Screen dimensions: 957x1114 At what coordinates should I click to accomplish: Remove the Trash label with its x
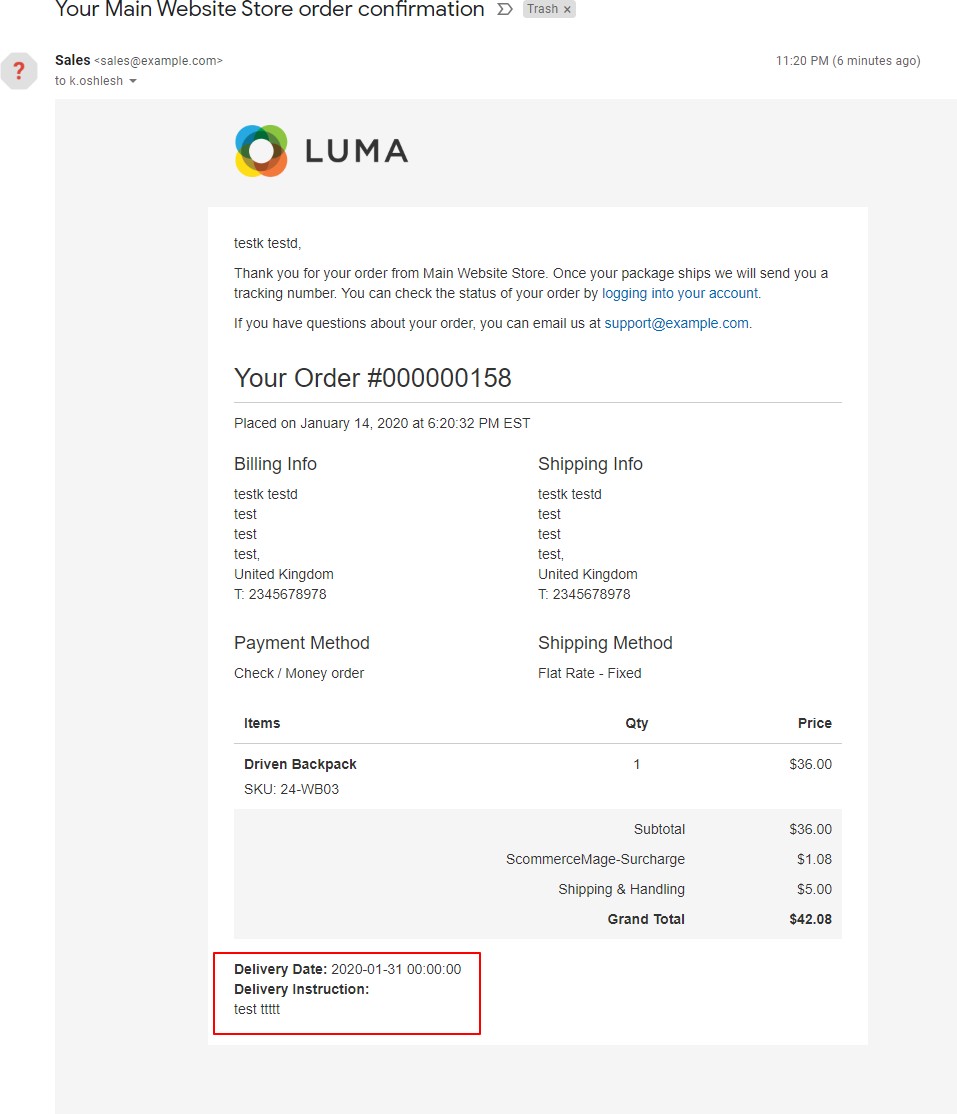[568, 9]
